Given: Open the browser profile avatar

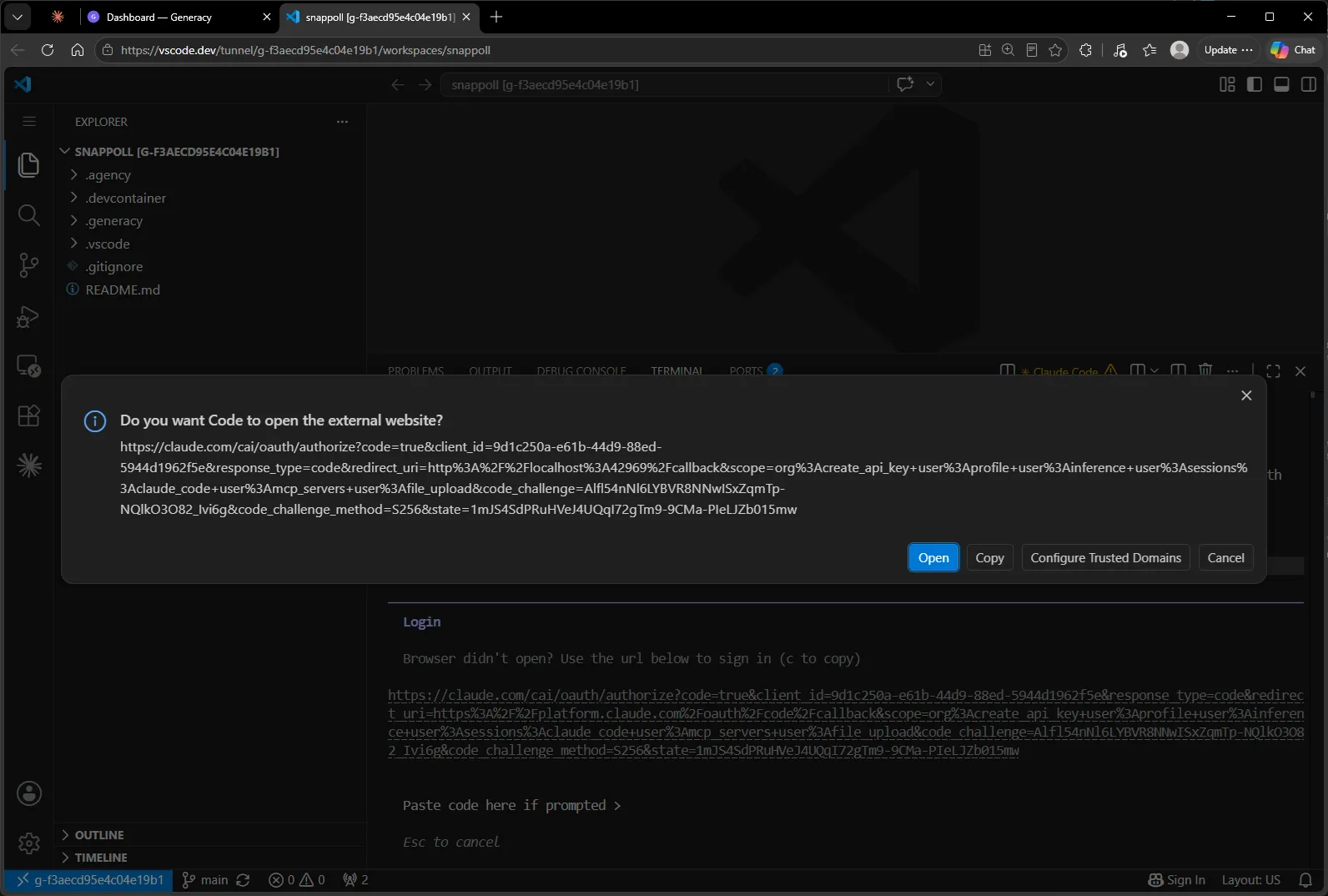Looking at the screenshot, I should (x=1180, y=50).
